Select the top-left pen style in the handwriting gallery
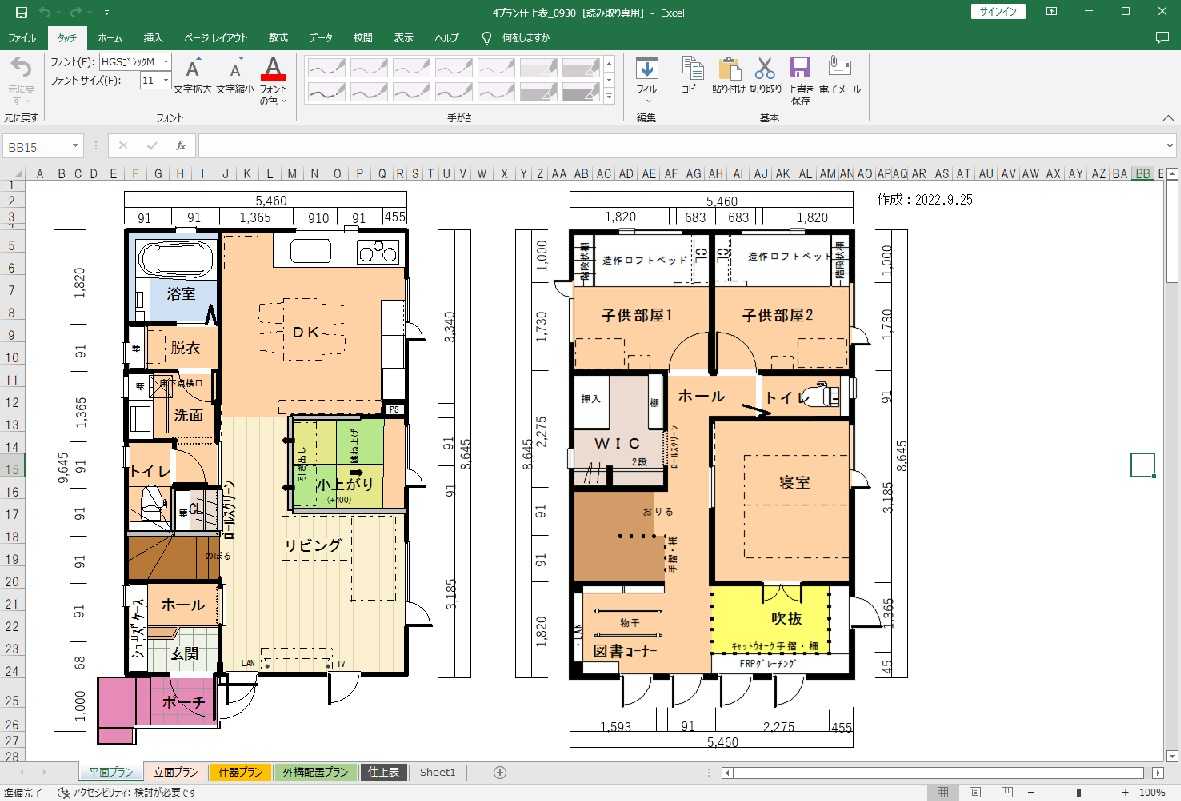The width and height of the screenshot is (1181, 801). click(x=326, y=69)
